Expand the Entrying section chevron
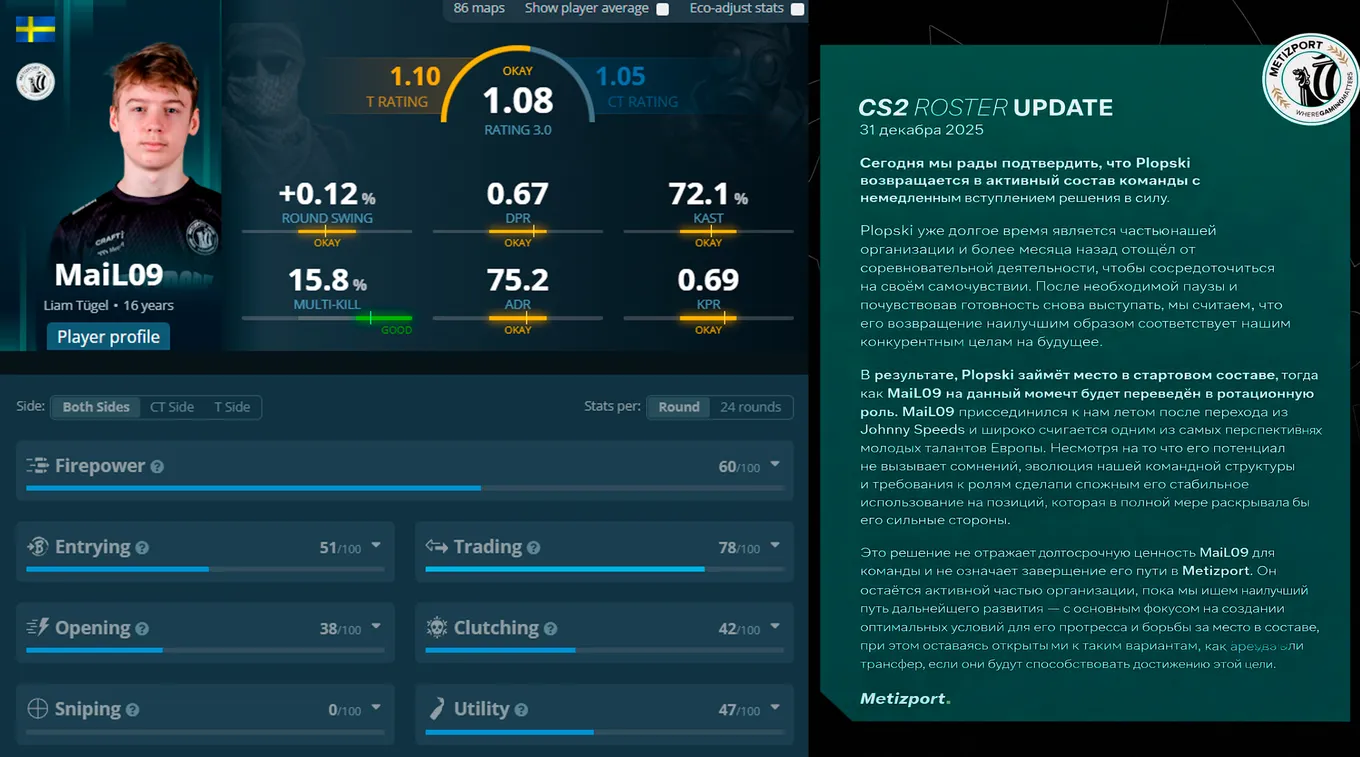The height and width of the screenshot is (757, 1360). pos(376,545)
